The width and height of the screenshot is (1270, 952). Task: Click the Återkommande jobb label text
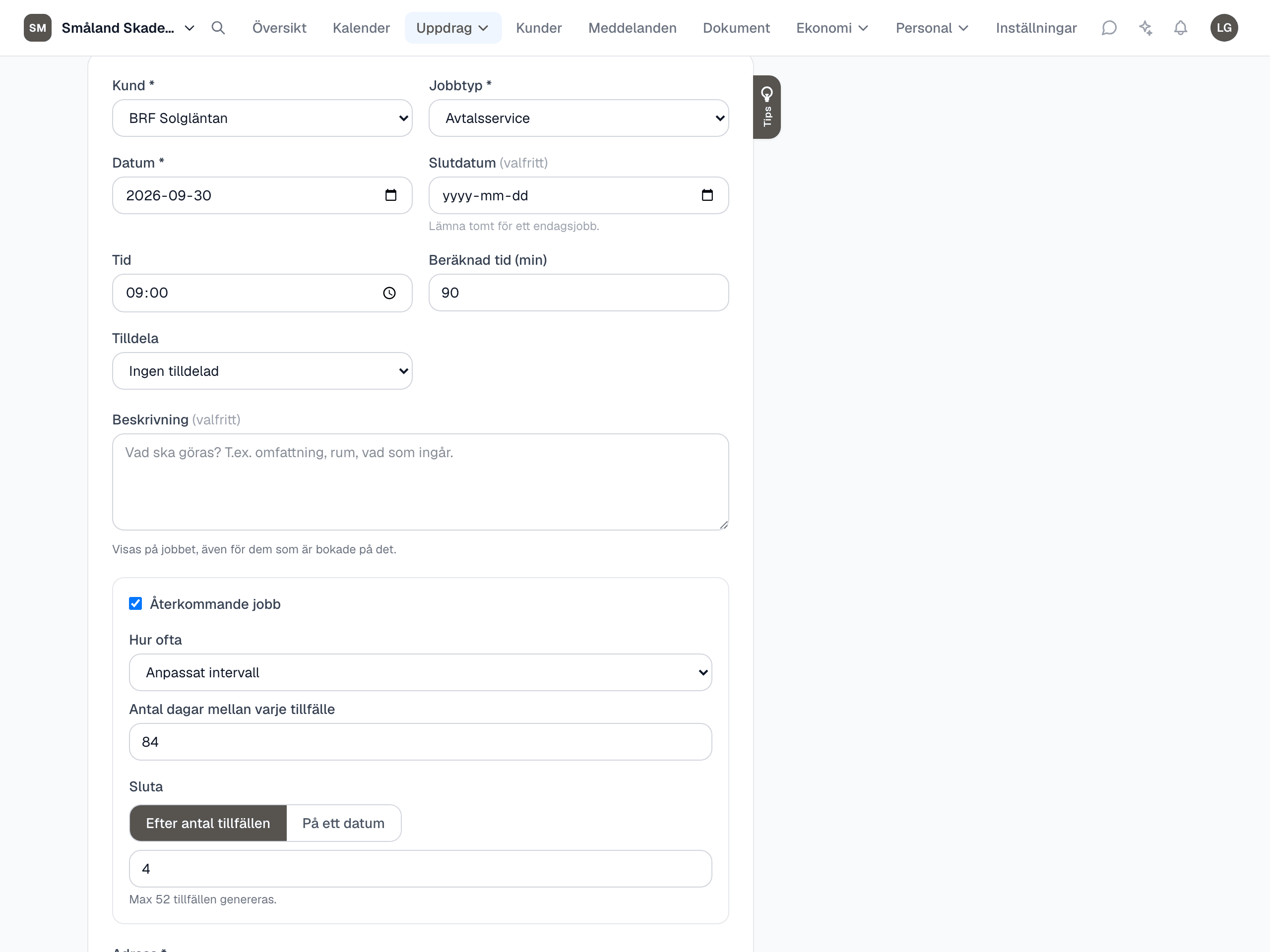(x=215, y=604)
